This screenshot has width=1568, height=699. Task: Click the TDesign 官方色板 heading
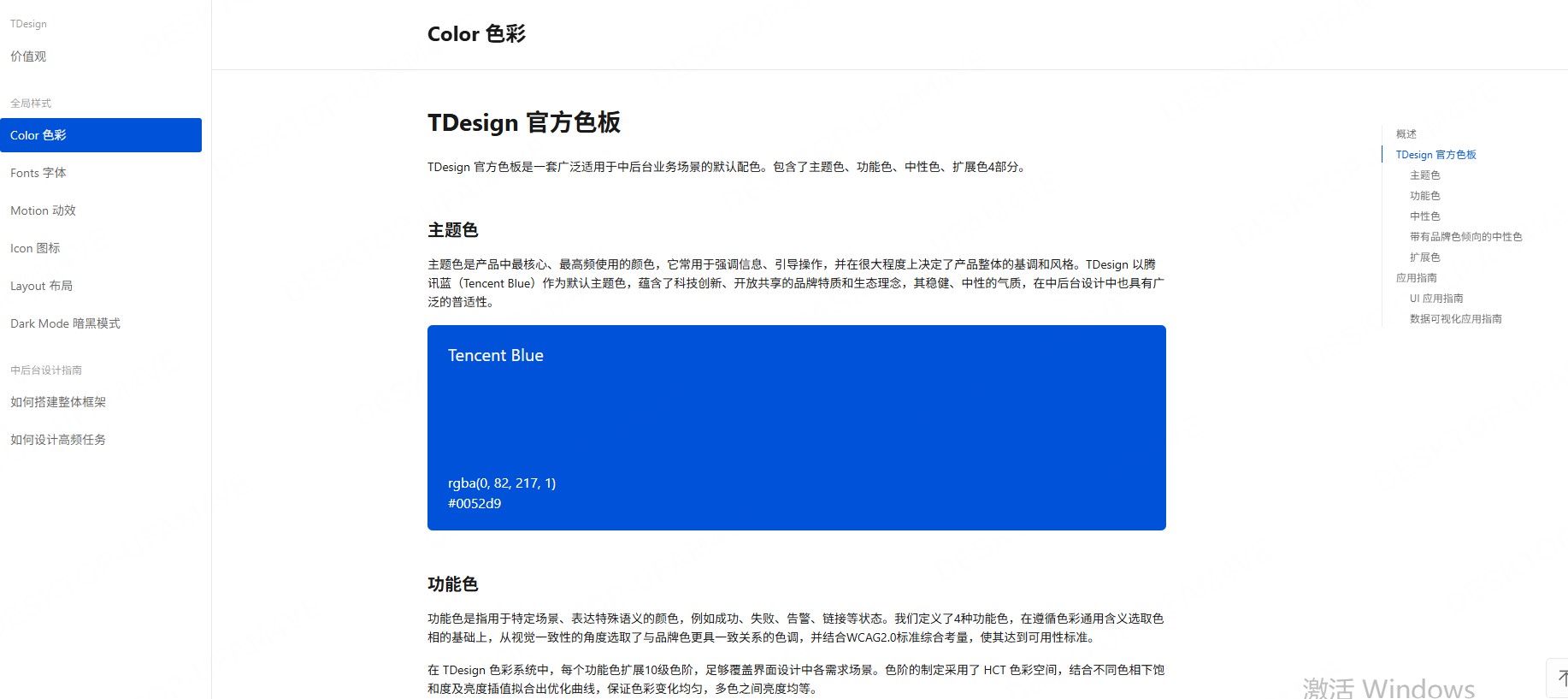coord(524,122)
